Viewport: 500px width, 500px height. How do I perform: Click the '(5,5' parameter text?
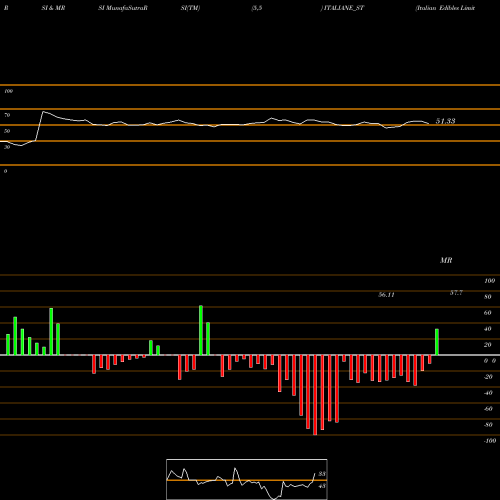coord(257,8)
